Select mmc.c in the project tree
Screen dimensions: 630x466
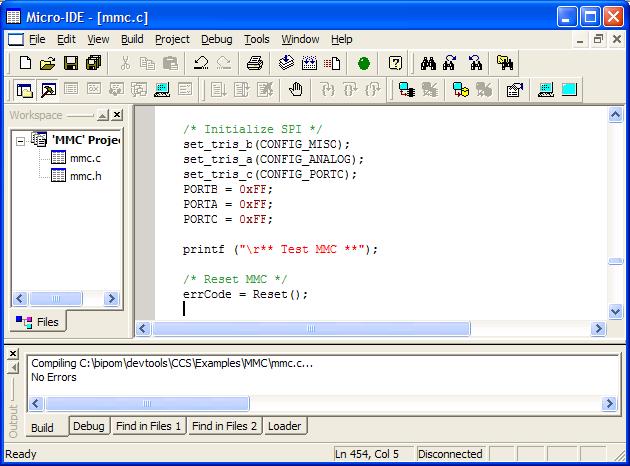point(85,158)
